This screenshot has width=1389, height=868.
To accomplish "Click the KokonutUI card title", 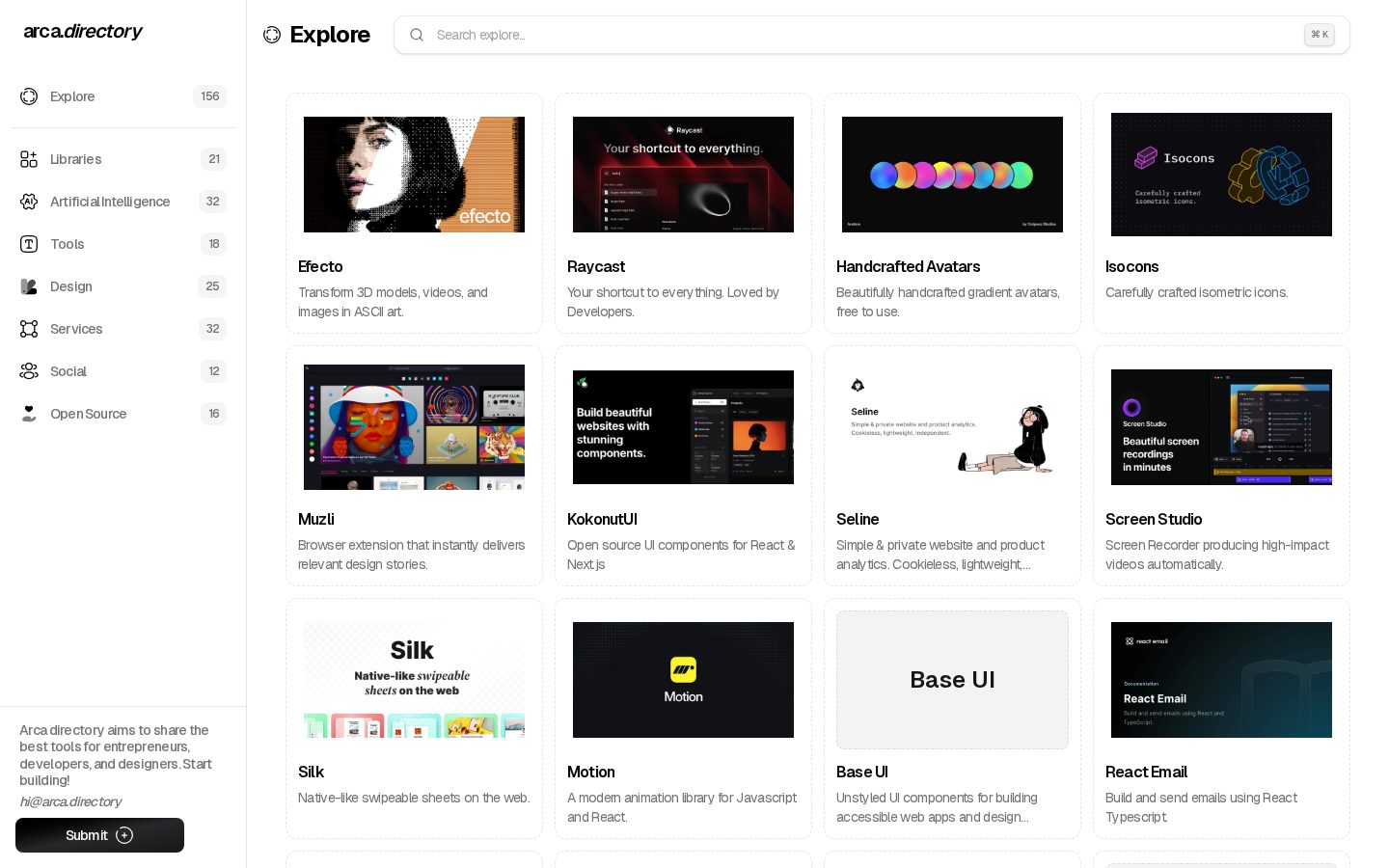I will click(x=602, y=520).
